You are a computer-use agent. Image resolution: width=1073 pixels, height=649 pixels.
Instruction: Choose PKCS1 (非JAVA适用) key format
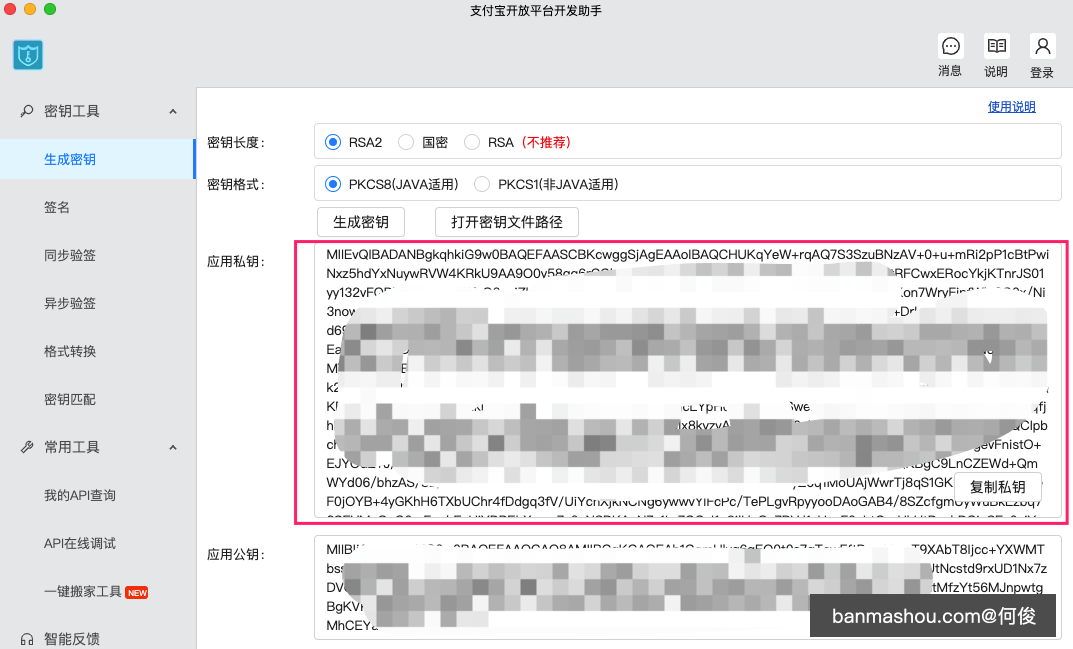[482, 184]
